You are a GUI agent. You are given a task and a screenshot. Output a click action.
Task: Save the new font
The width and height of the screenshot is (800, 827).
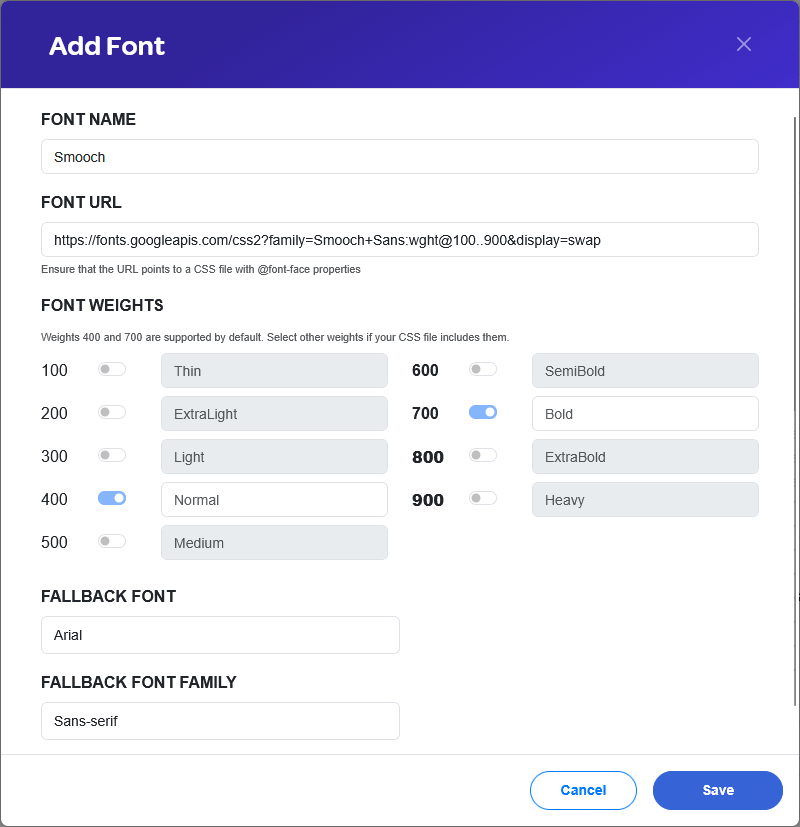tap(718, 790)
